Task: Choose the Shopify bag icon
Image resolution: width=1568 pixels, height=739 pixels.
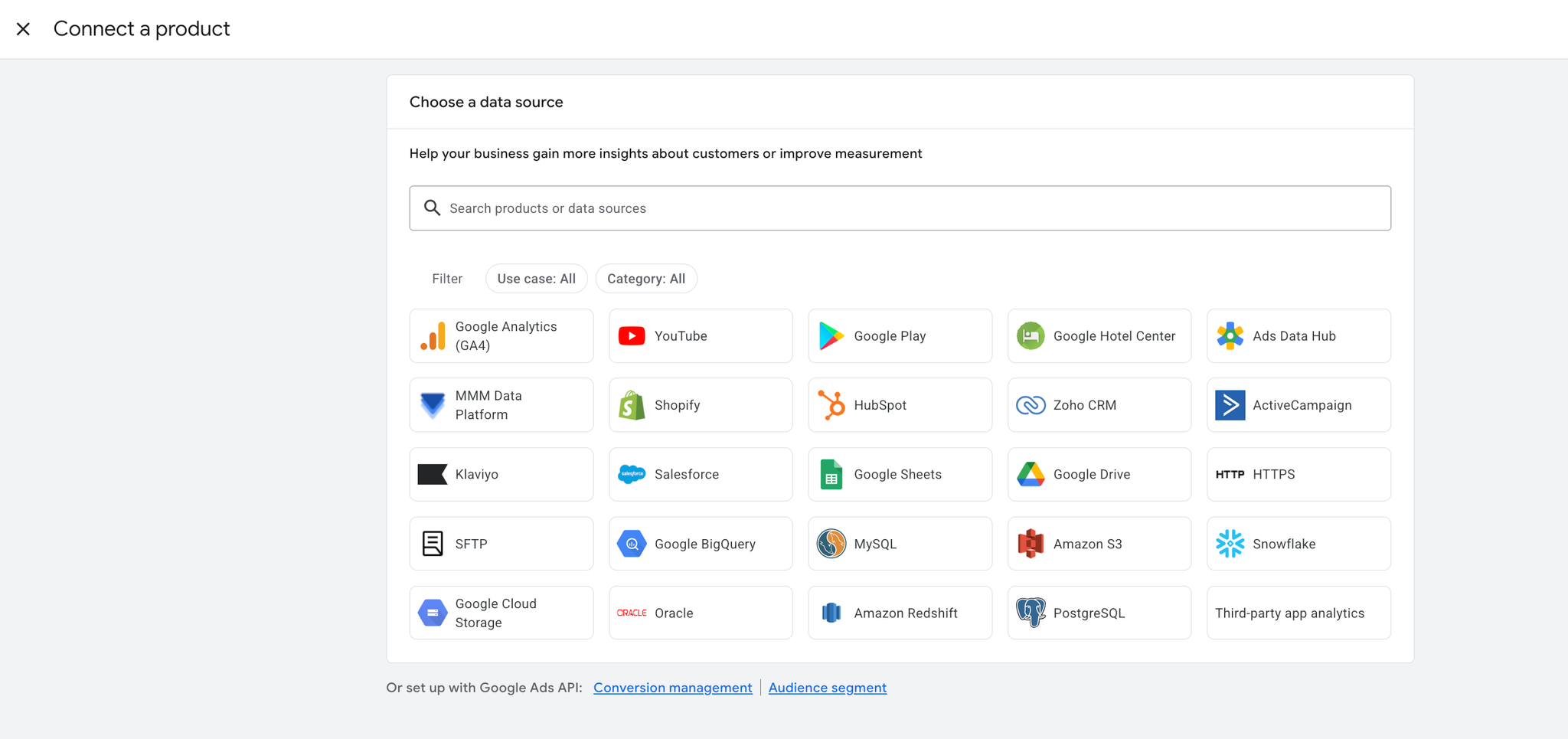Action: click(632, 405)
